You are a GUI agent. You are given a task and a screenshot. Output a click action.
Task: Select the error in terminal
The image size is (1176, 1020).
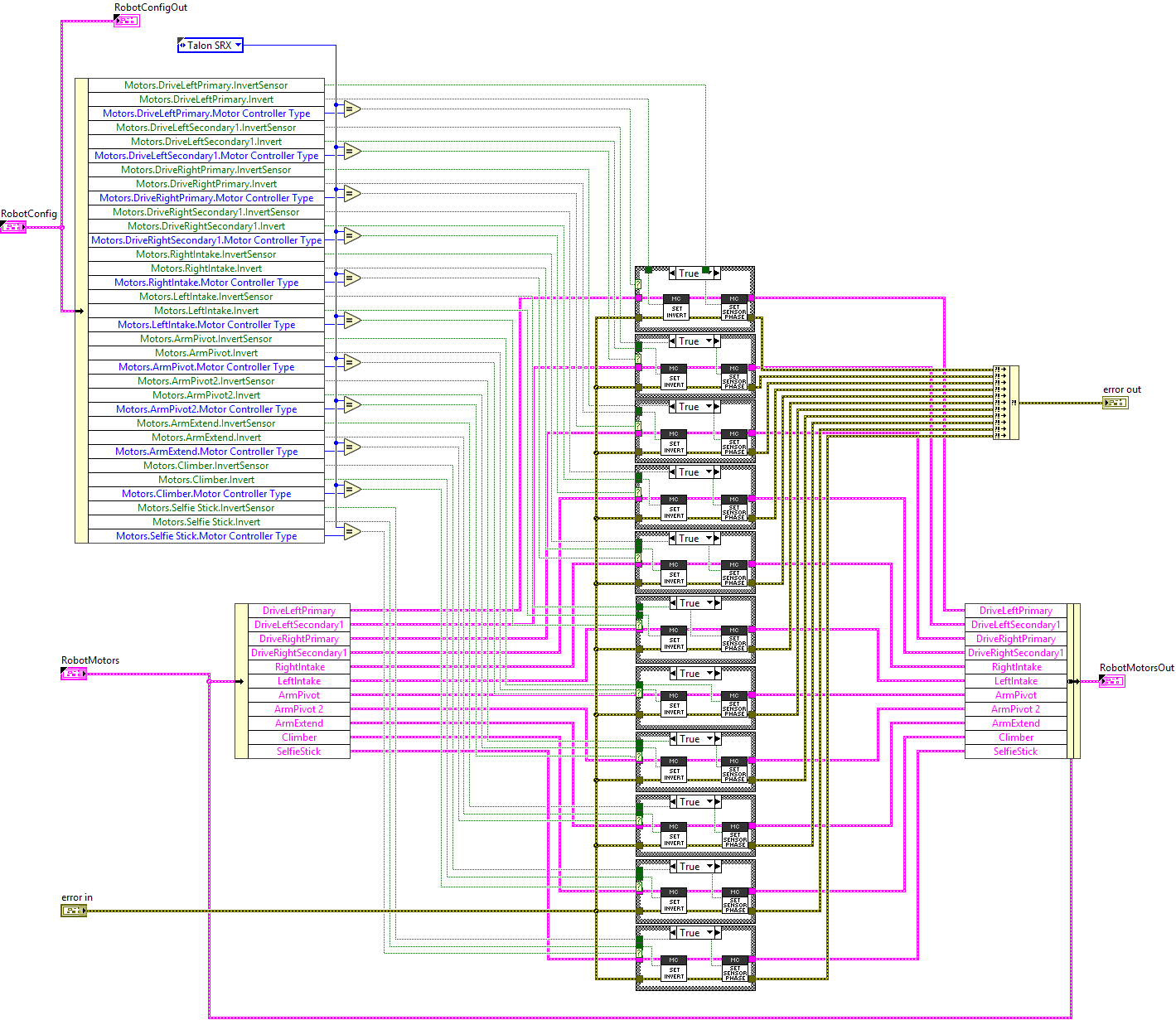[74, 911]
